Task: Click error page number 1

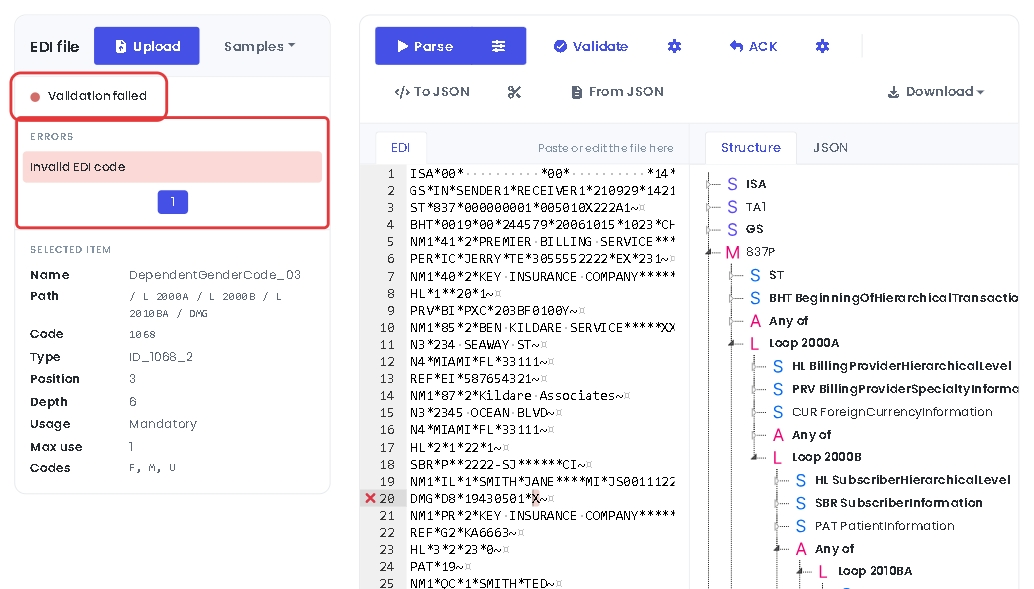Action: click(x=173, y=202)
